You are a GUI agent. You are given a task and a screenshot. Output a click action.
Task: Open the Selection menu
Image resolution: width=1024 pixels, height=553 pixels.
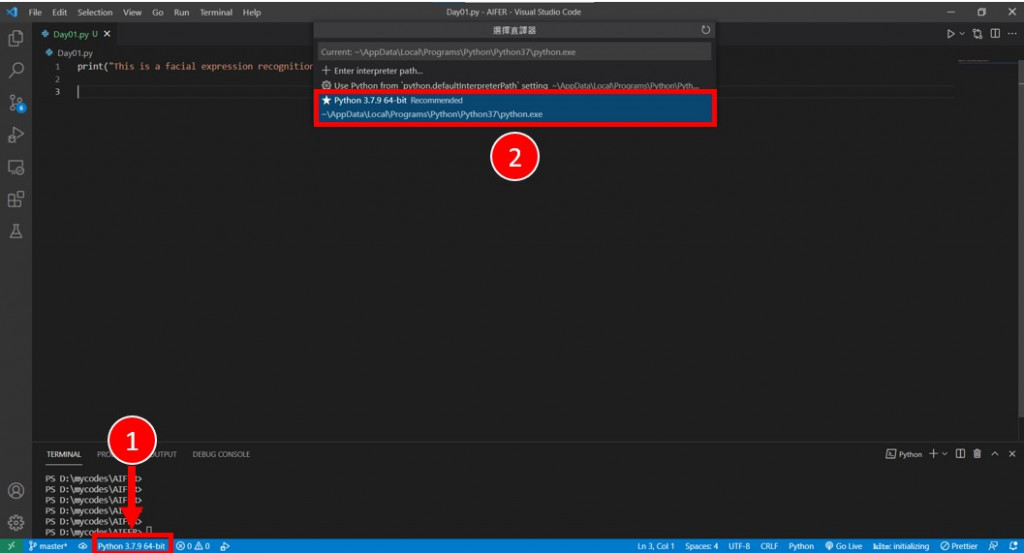[95, 12]
